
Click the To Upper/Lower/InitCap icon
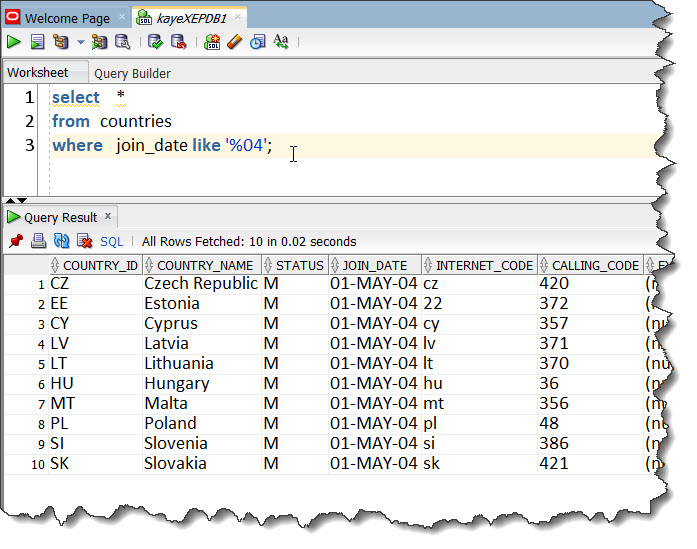(x=281, y=42)
